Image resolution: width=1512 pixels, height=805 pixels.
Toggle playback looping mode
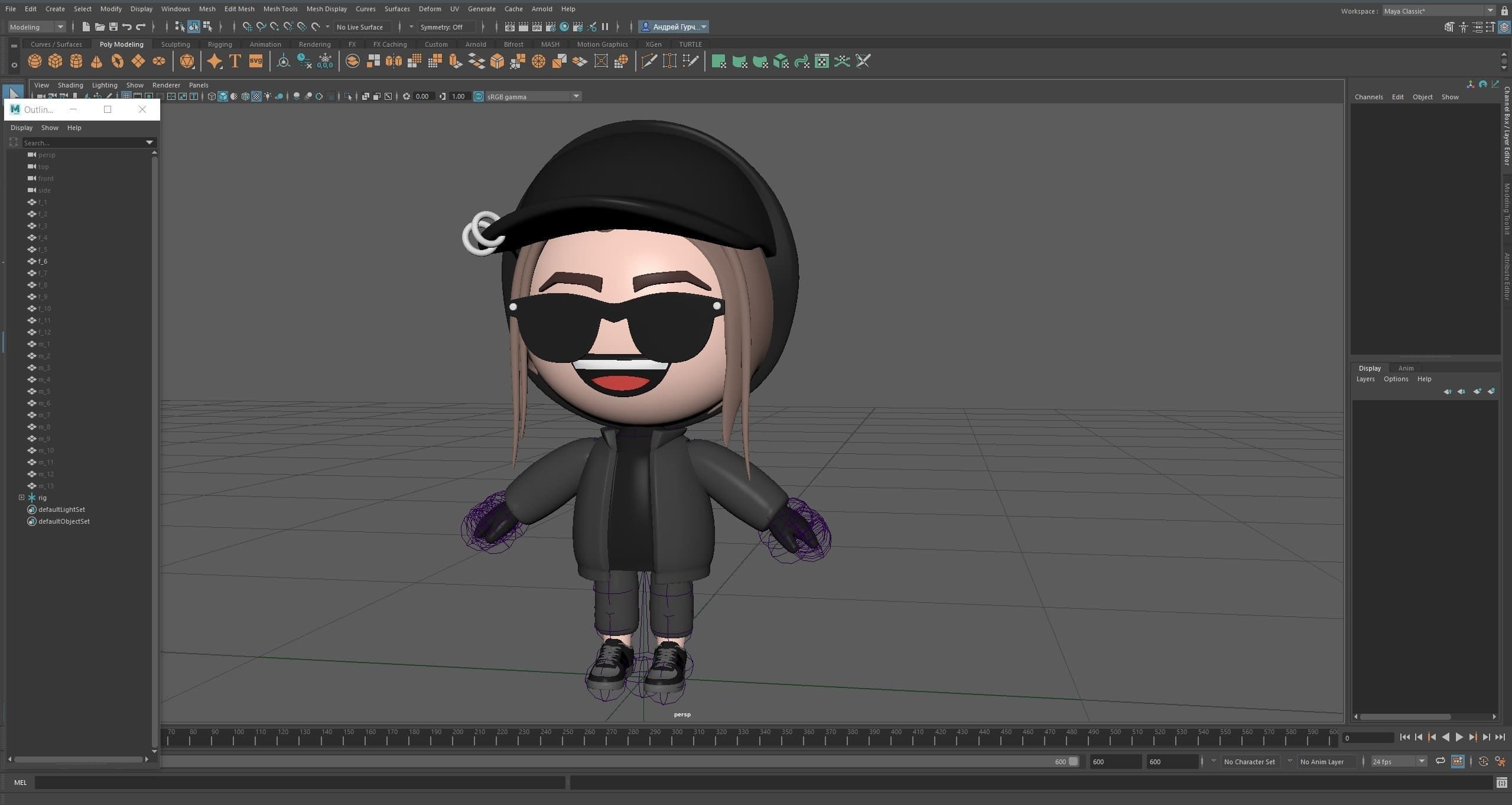tap(1440, 761)
